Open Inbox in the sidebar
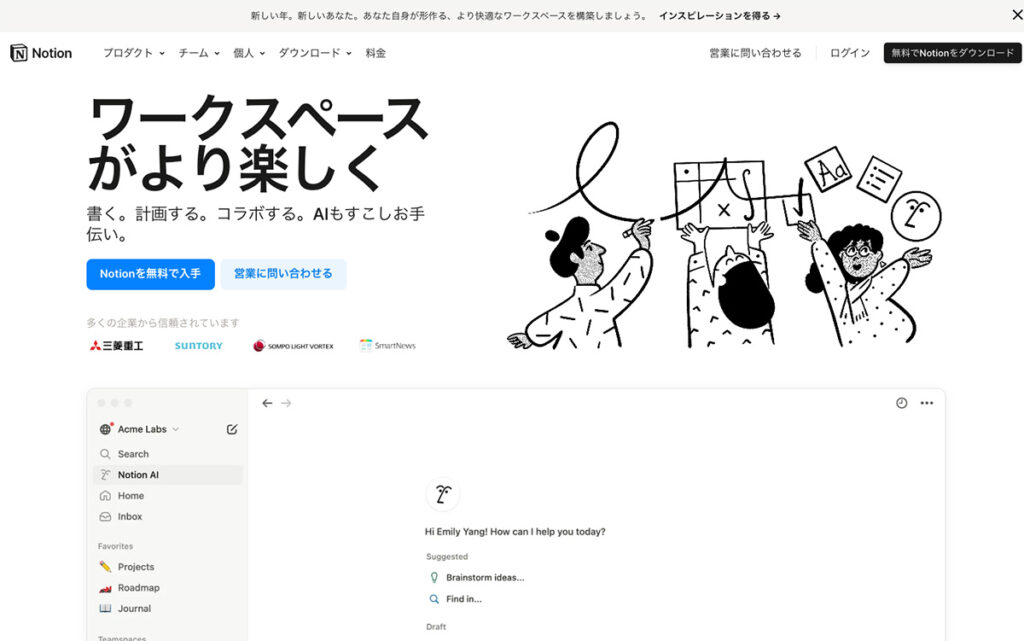Image resolution: width=1024 pixels, height=641 pixels. 168,516
